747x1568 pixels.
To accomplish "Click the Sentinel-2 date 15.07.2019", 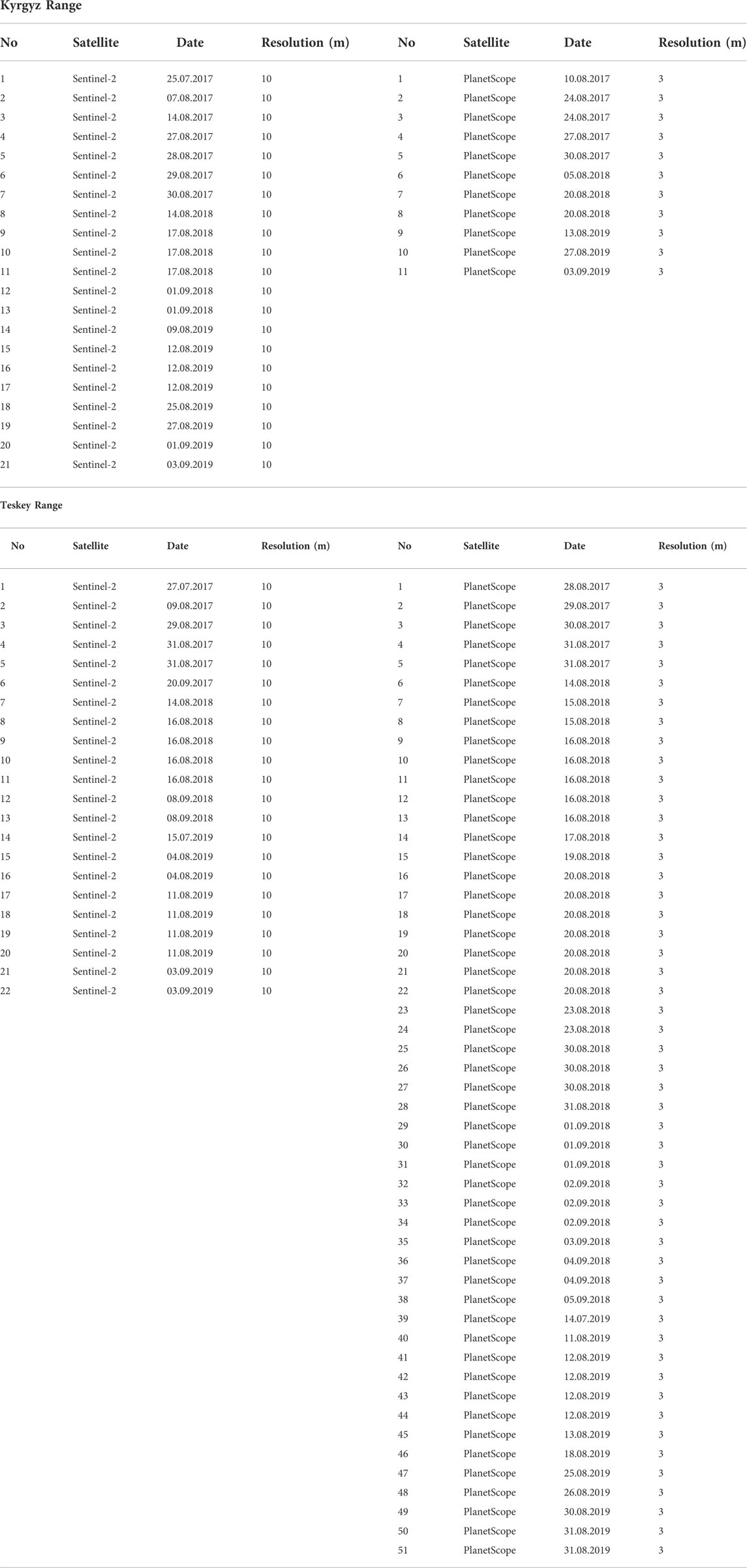I will pos(190,837).
